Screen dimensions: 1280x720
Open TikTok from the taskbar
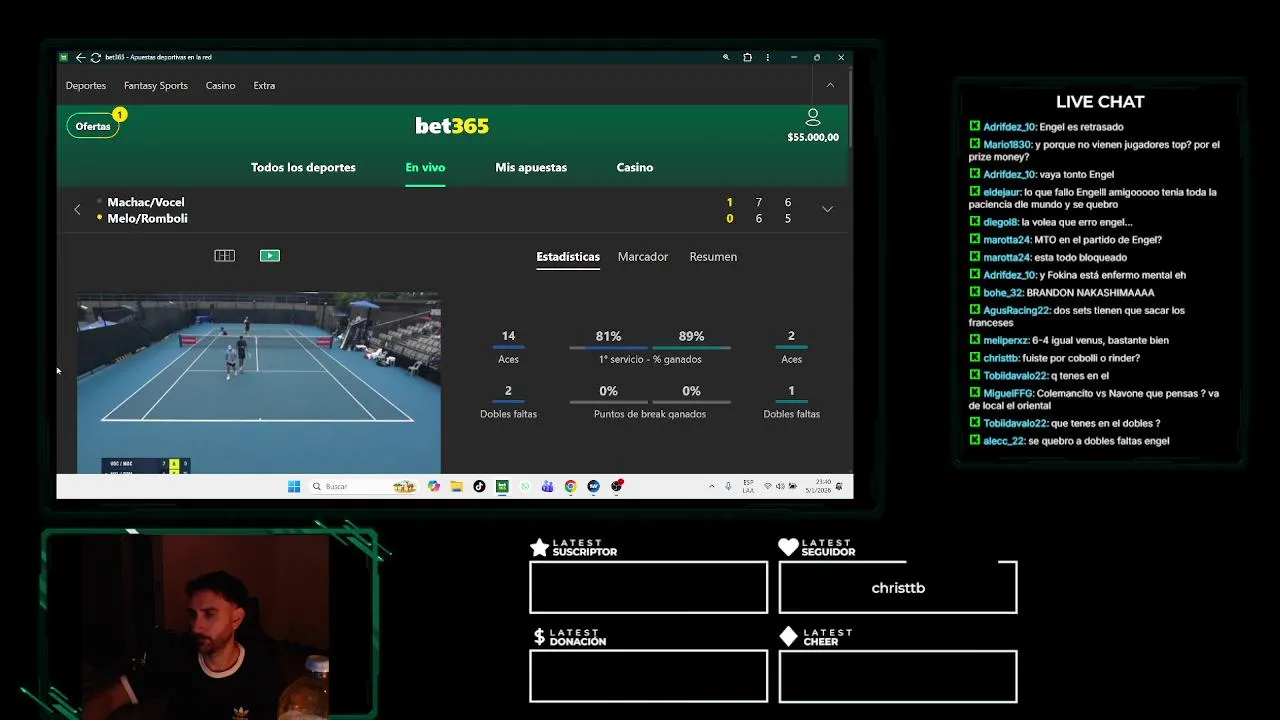click(x=479, y=486)
